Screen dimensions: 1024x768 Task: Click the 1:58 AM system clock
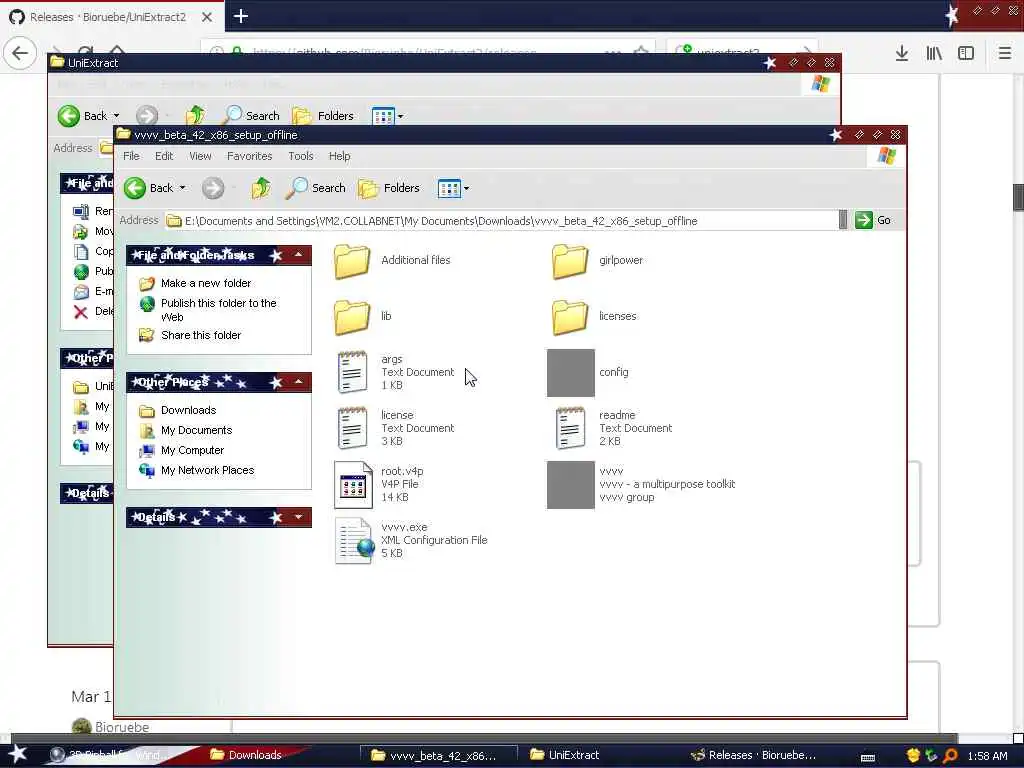987,756
